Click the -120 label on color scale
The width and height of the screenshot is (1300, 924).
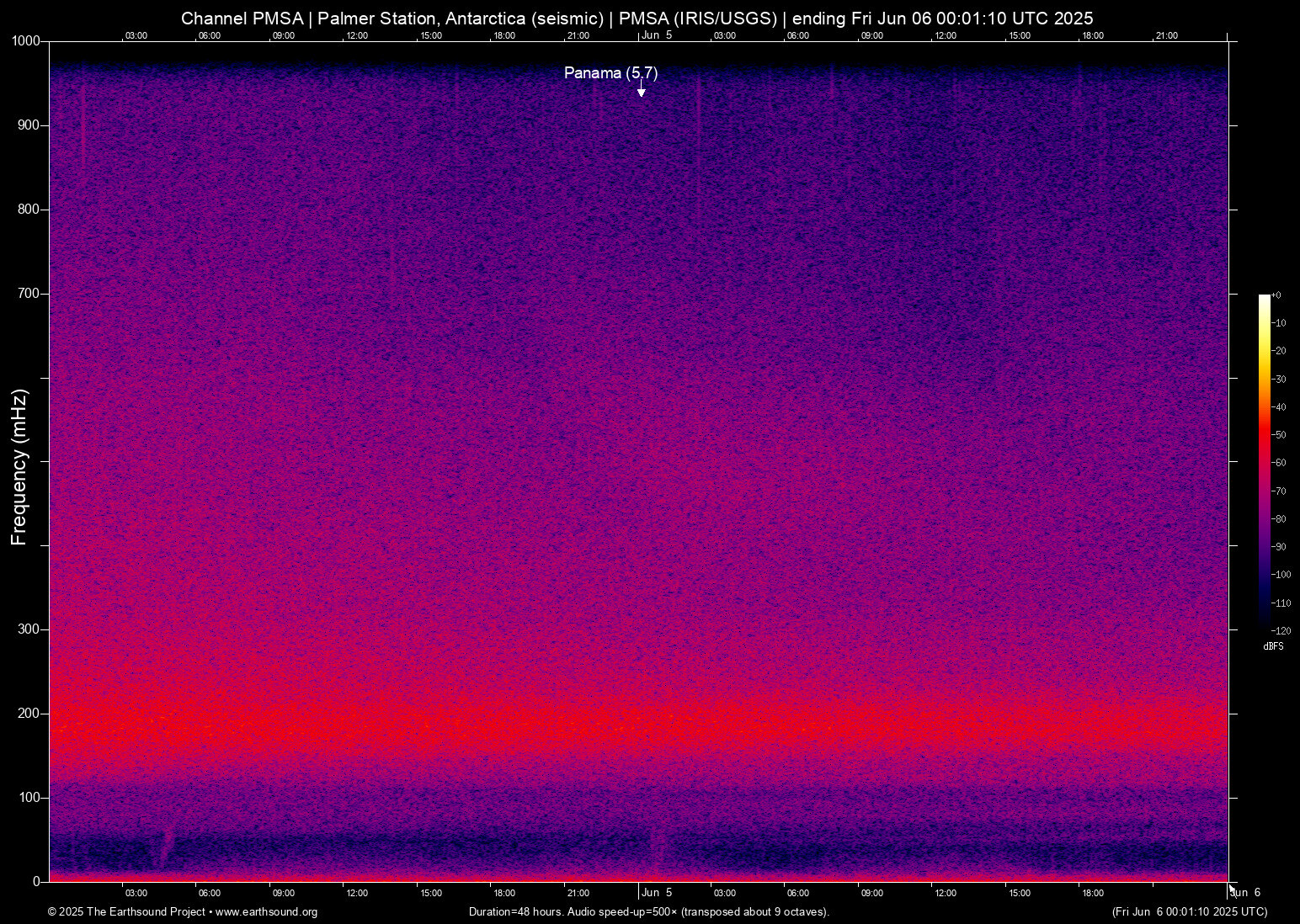pyautogui.click(x=1281, y=630)
